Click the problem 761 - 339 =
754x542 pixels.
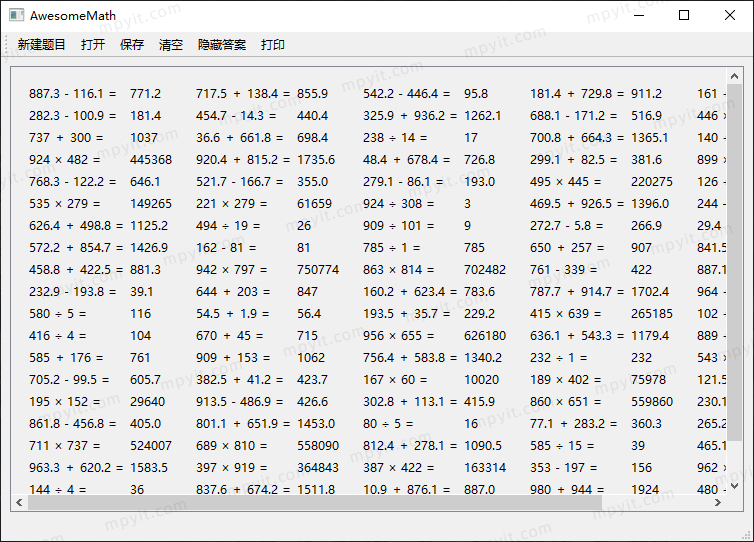point(564,270)
